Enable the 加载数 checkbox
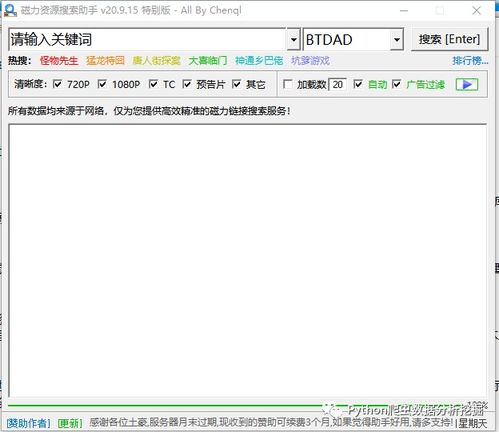Viewport: 499px width, 432px height. [x=287, y=84]
